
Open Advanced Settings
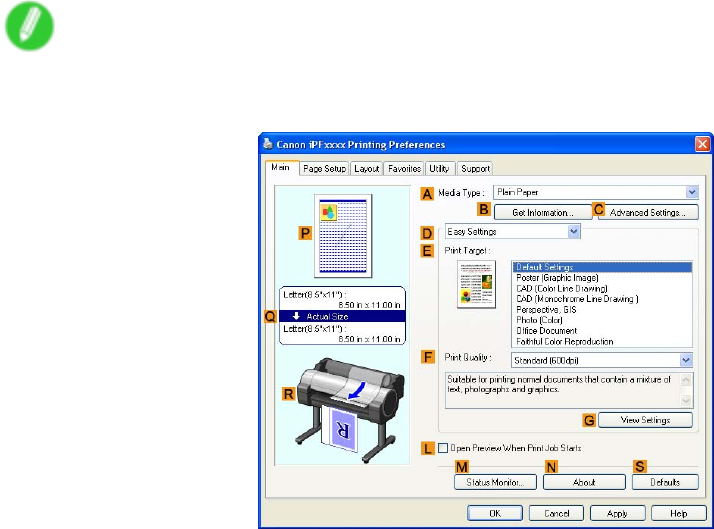pos(648,213)
